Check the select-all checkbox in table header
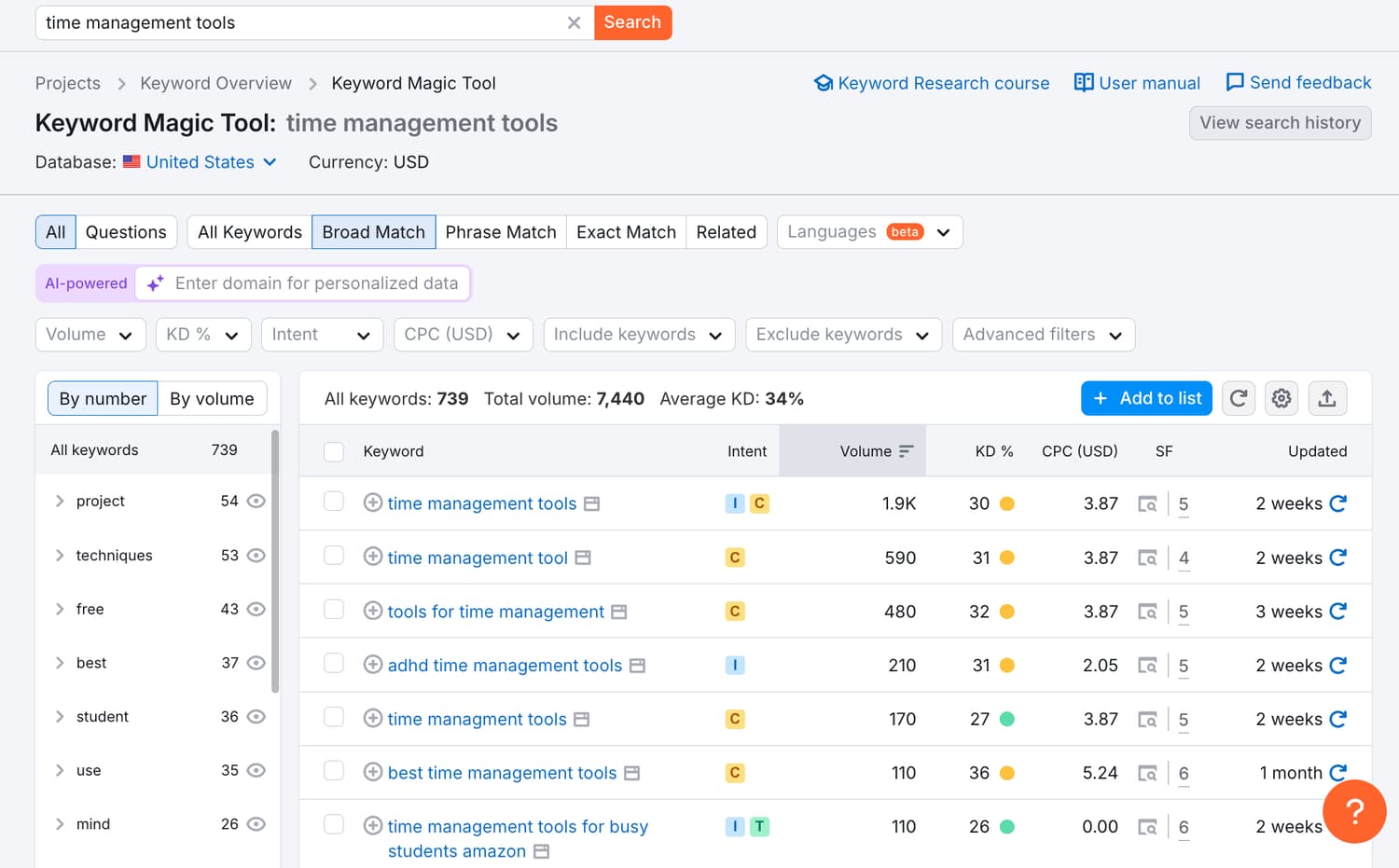This screenshot has width=1399, height=868. coord(334,451)
